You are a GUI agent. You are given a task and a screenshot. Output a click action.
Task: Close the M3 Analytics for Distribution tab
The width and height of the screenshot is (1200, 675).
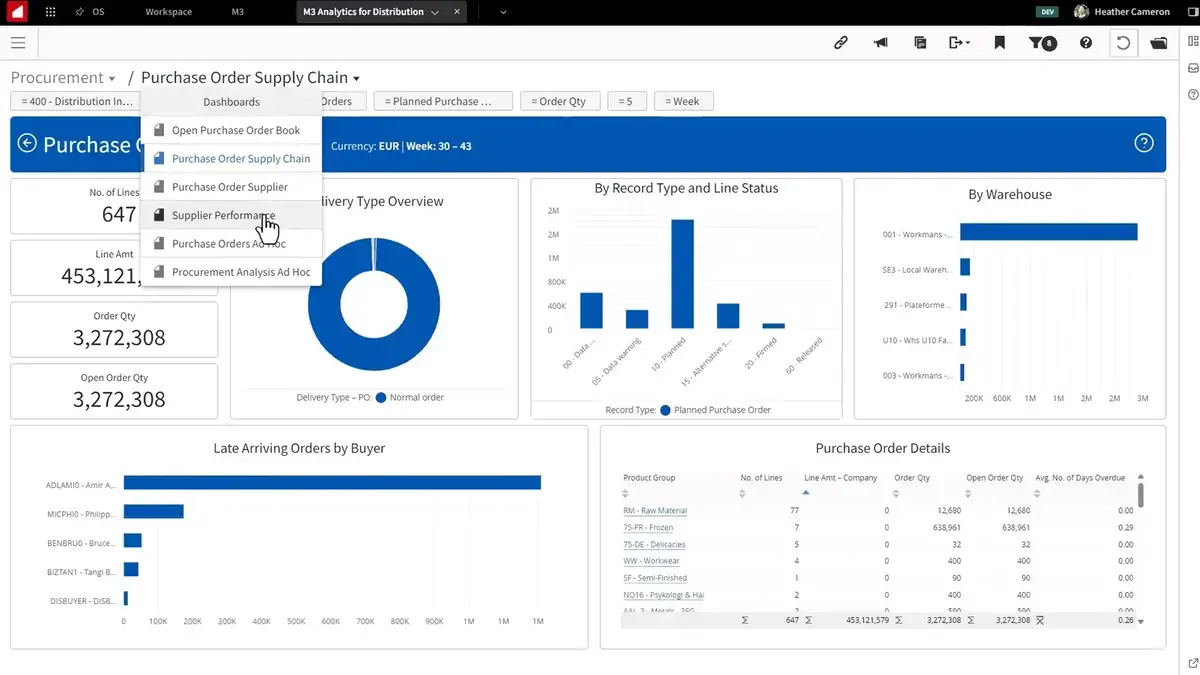click(x=456, y=12)
